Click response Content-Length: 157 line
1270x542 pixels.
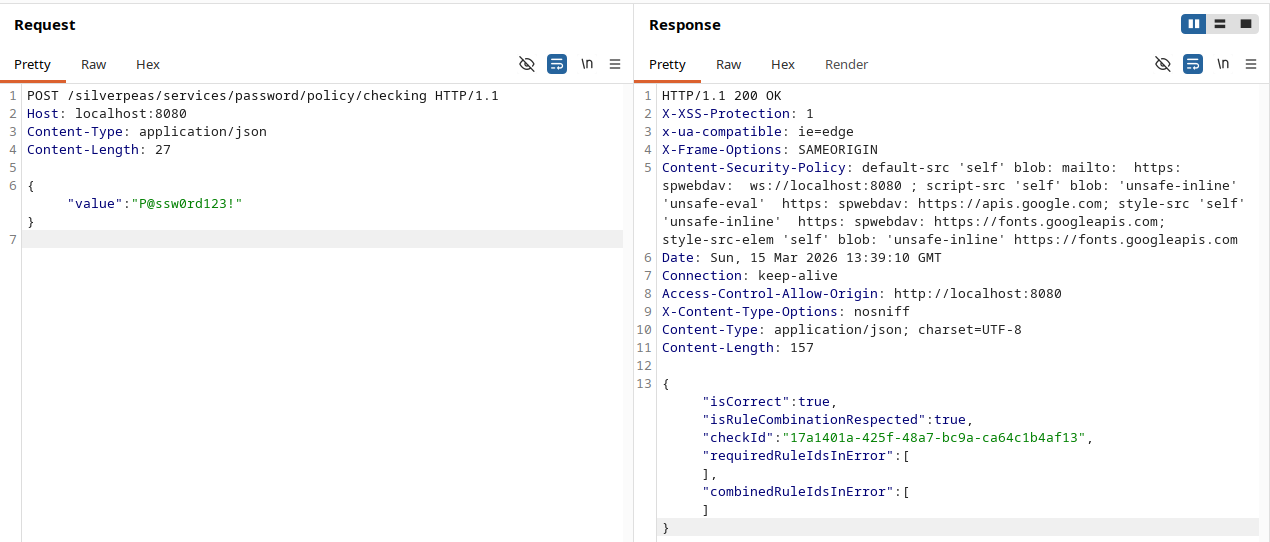pos(738,348)
